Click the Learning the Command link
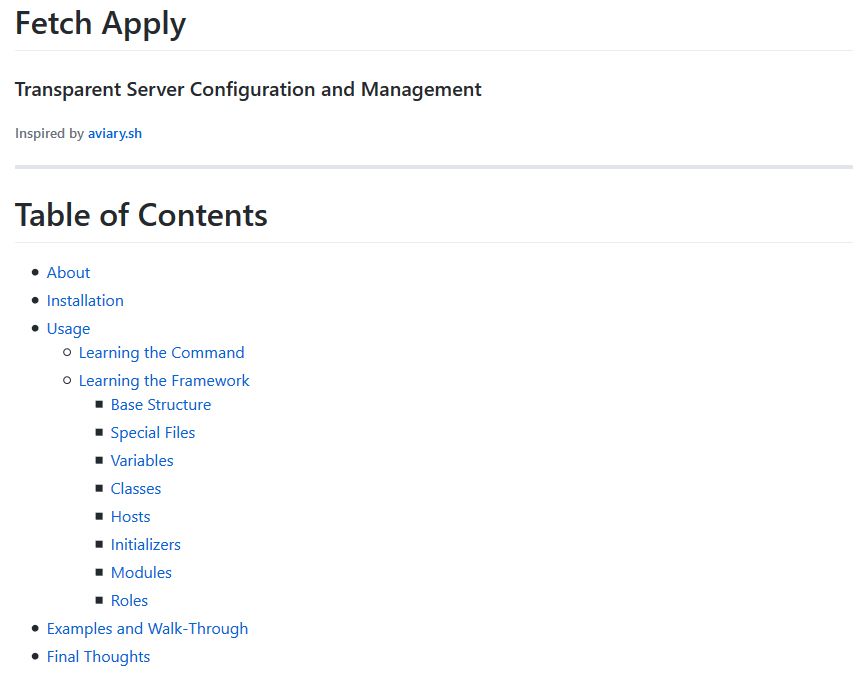867x679 pixels. [x=162, y=352]
